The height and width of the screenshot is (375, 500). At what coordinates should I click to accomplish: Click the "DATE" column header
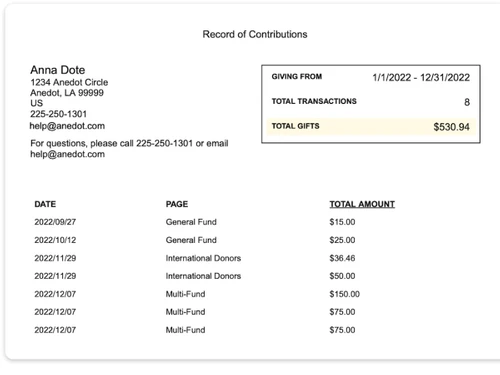point(45,204)
